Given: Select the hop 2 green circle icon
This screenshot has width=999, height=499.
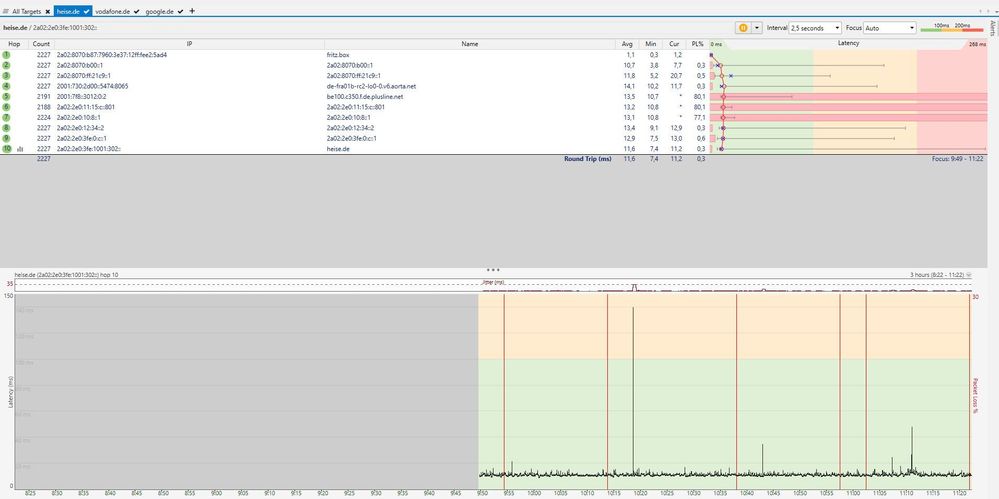Looking at the screenshot, I should 6,66.
